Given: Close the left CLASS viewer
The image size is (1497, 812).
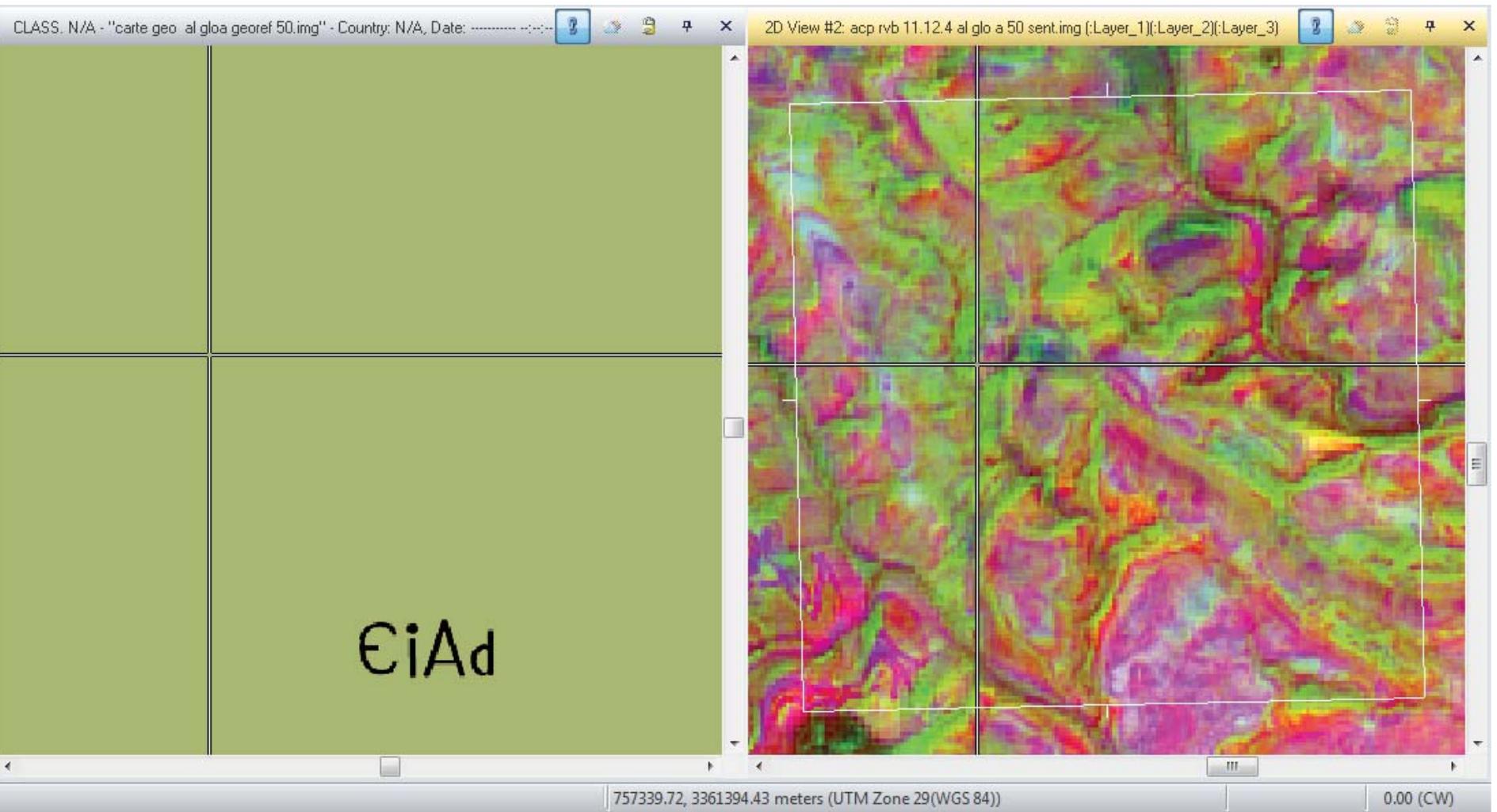Looking at the screenshot, I should 725,25.
